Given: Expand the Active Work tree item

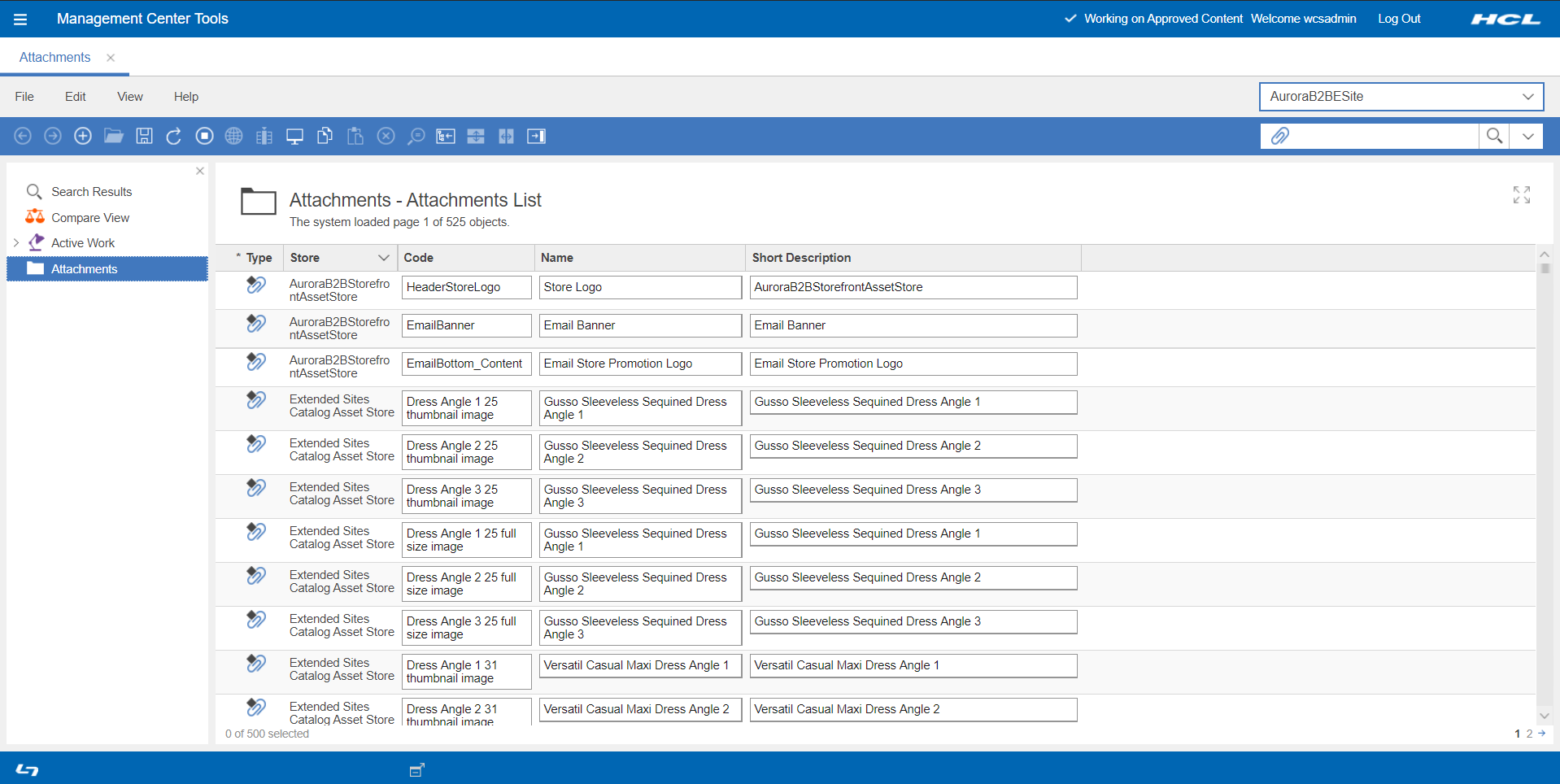Looking at the screenshot, I should [16, 242].
